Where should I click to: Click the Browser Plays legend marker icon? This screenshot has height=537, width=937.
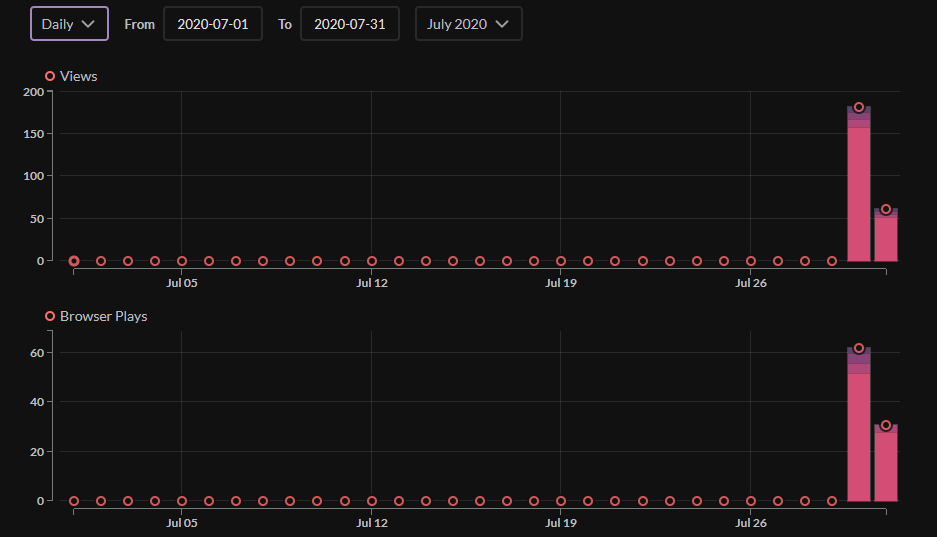(x=50, y=316)
